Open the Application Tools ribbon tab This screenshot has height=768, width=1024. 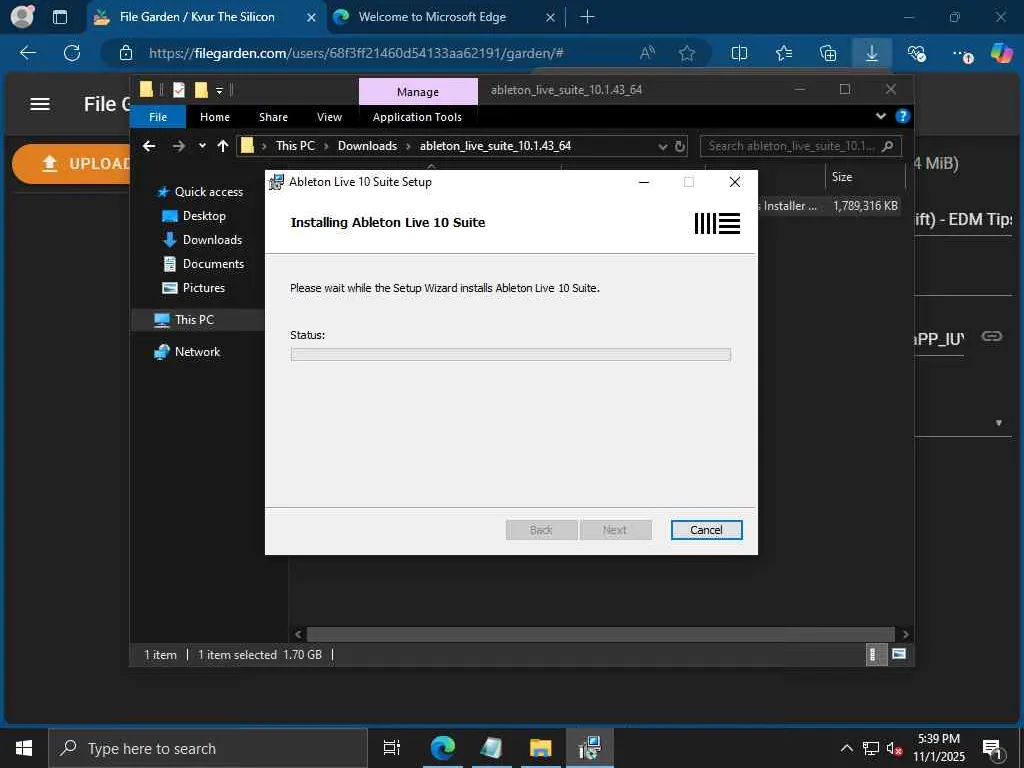pyautogui.click(x=417, y=117)
